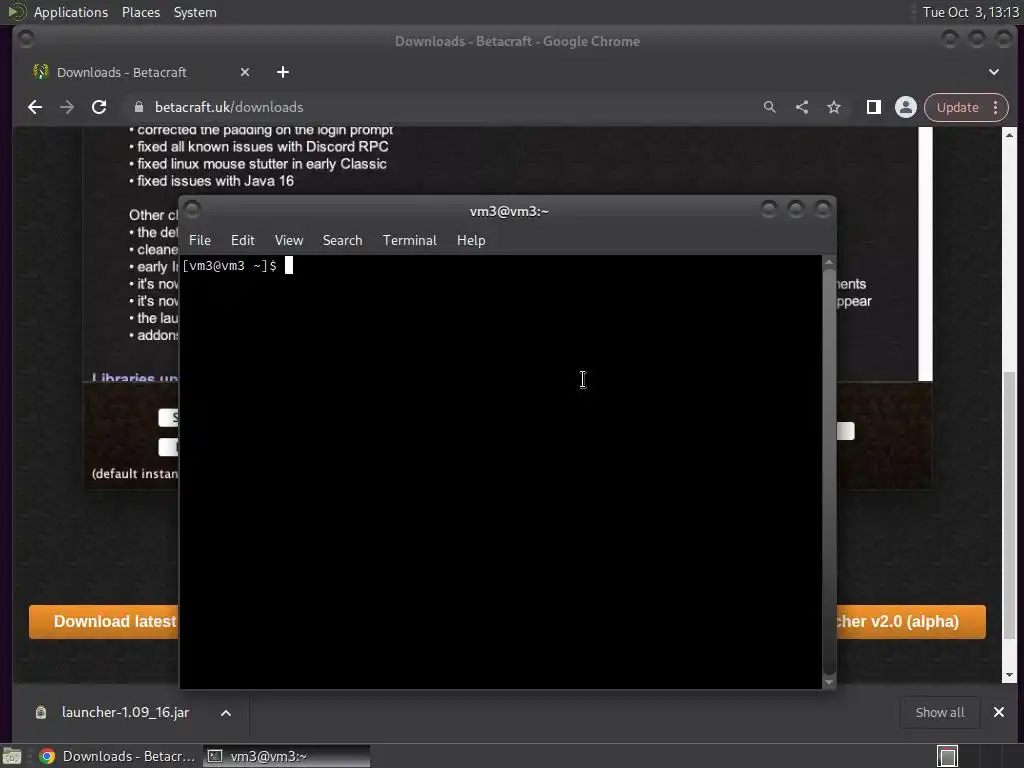1024x768 pixels.
Task: Click show desktop icon in bottom panel
Action: [12, 756]
